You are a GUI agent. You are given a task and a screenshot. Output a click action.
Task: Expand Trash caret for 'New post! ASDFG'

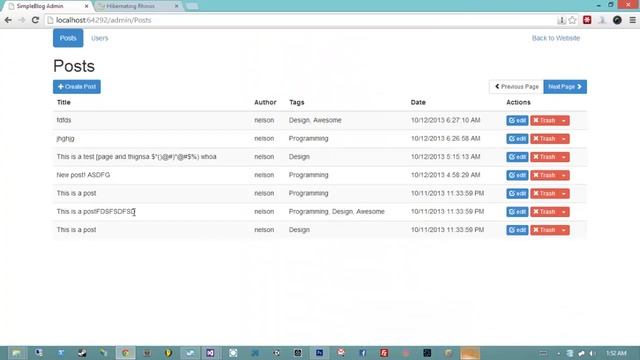(564, 175)
